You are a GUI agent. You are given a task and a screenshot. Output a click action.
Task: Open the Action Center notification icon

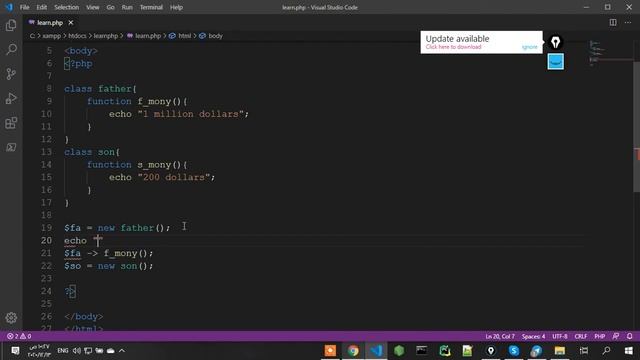click(x=15, y=351)
